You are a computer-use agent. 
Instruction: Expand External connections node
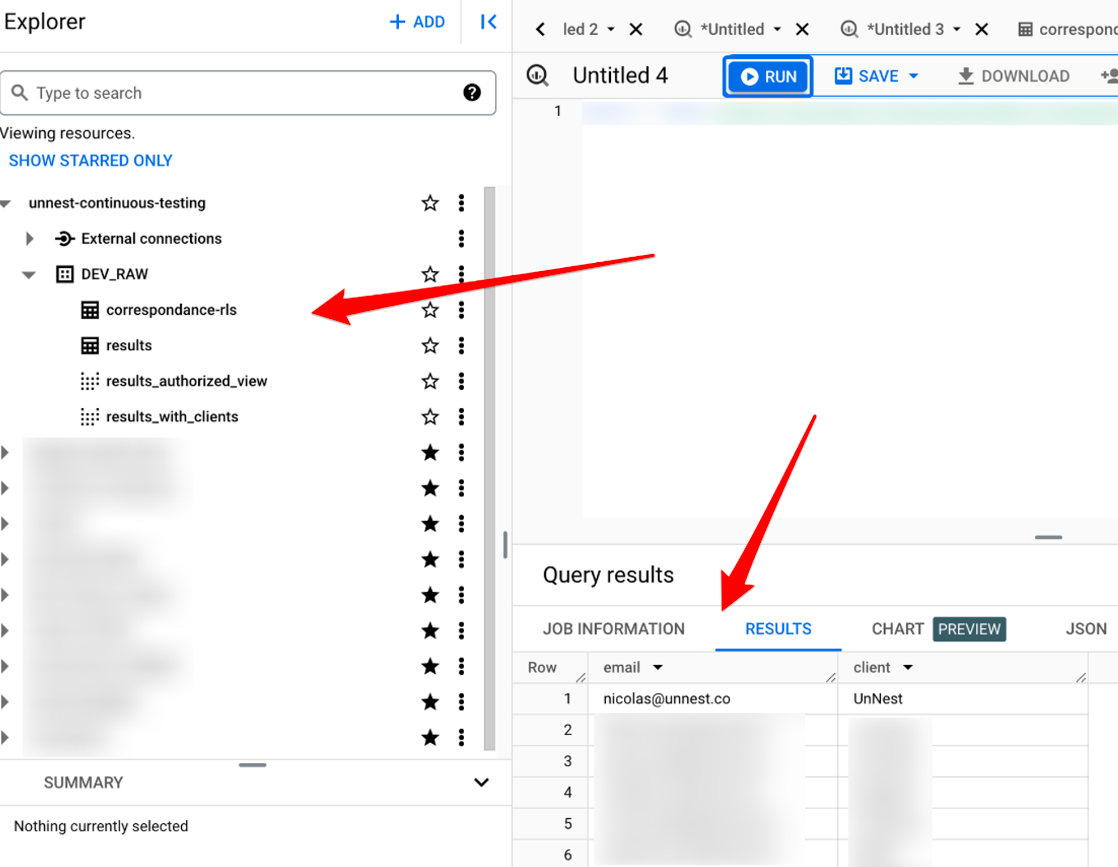pos(29,239)
